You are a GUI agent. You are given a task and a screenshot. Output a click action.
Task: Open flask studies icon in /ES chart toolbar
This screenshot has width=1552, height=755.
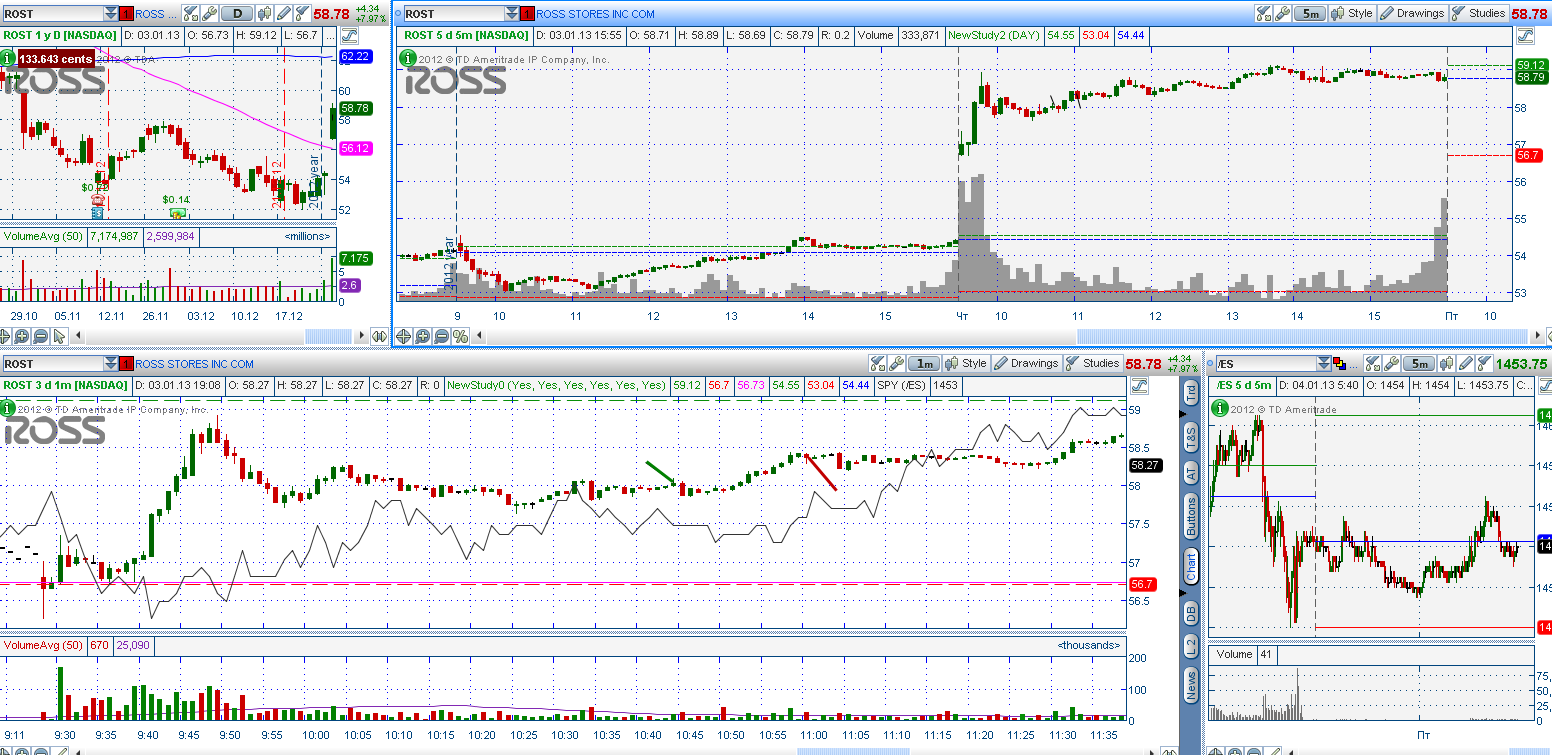click(1484, 364)
